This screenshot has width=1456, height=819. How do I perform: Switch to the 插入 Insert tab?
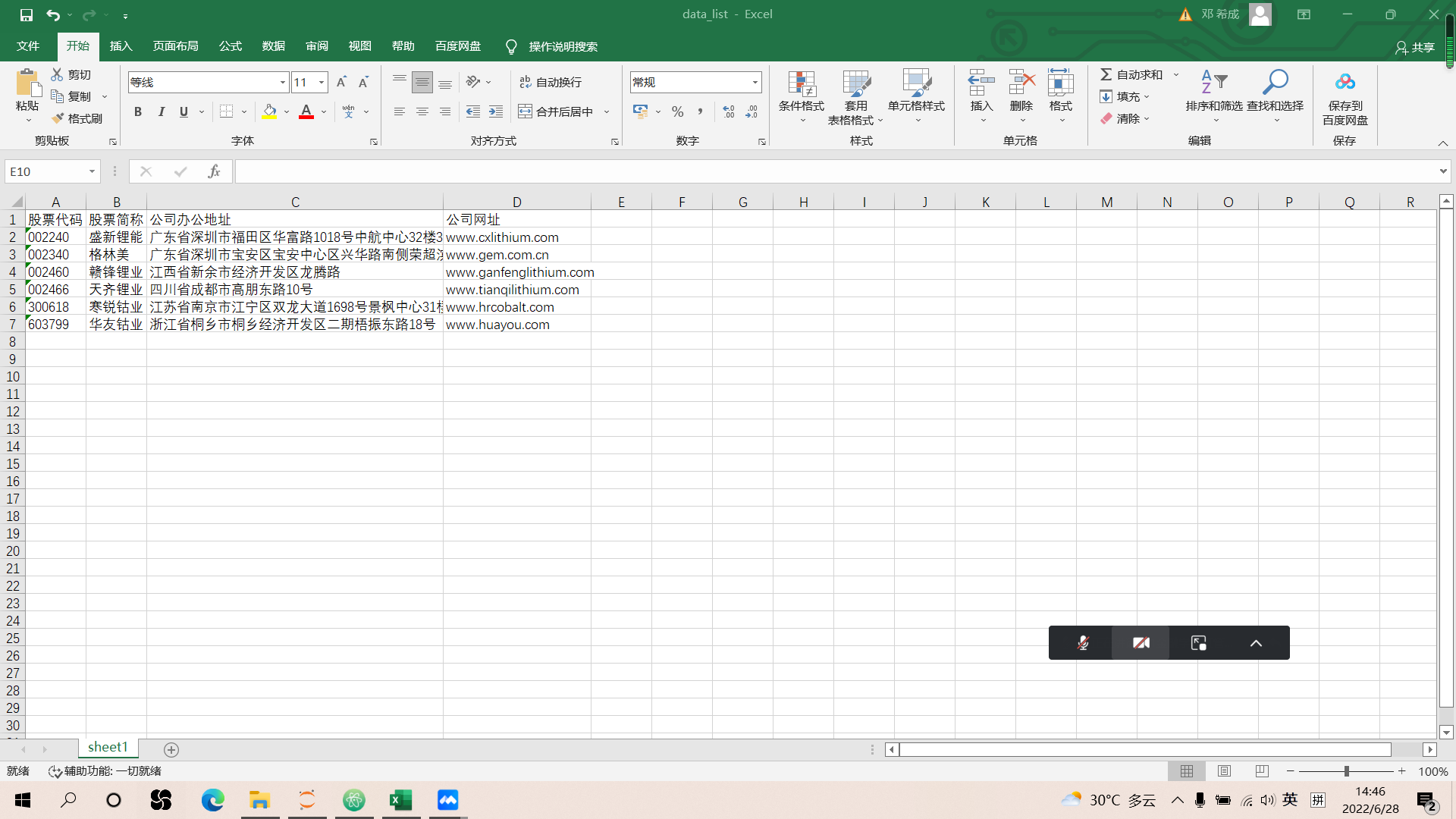[x=121, y=46]
